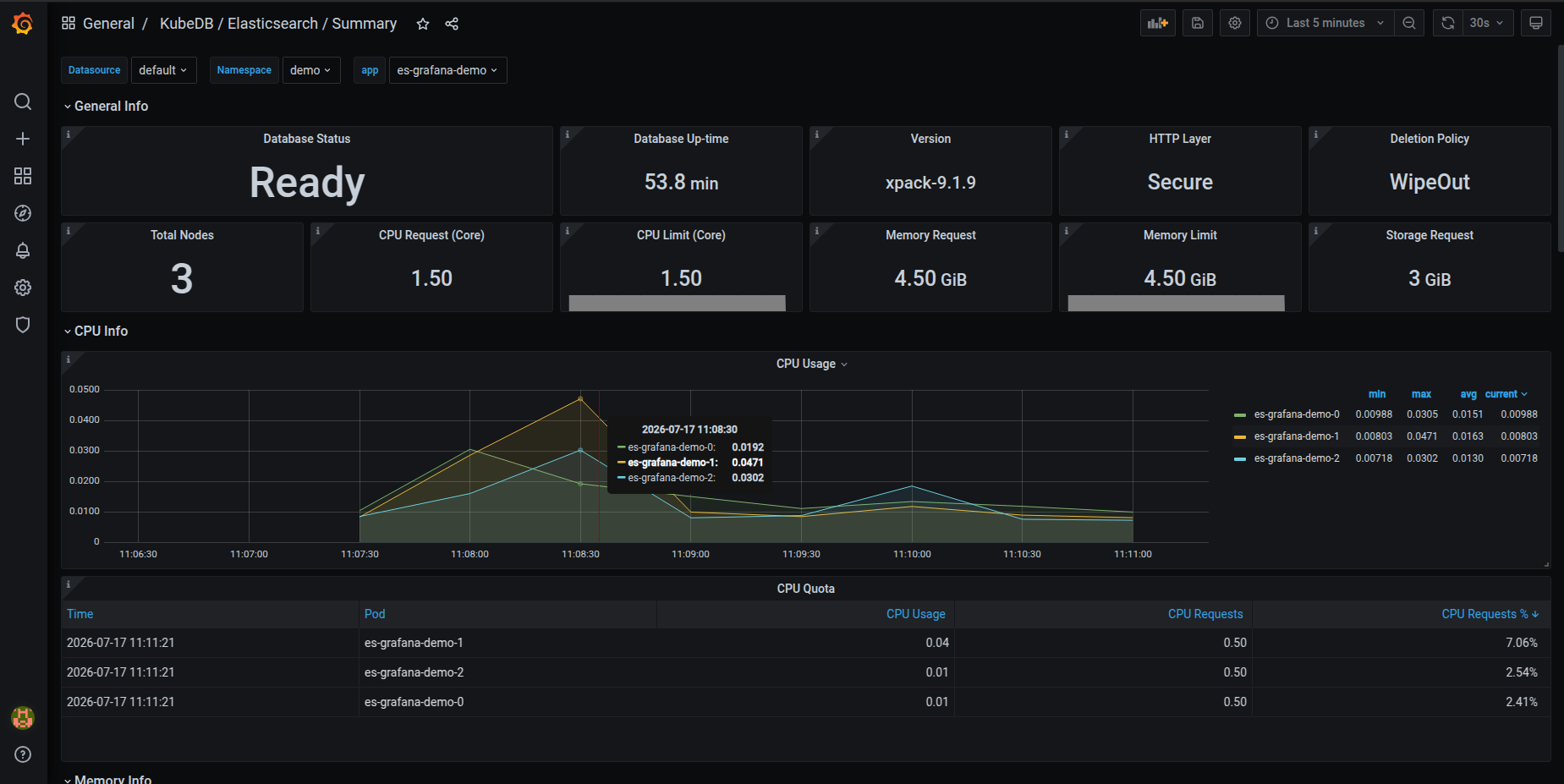The width and height of the screenshot is (1564, 784).
Task: Collapse the CPU Info row
Action: pos(96,331)
